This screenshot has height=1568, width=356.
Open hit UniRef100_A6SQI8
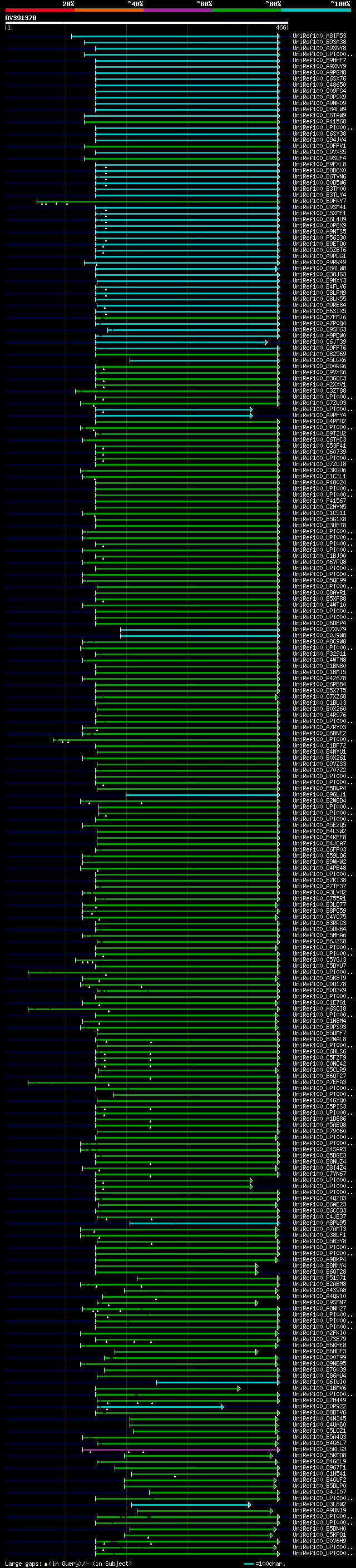[319, 1008]
